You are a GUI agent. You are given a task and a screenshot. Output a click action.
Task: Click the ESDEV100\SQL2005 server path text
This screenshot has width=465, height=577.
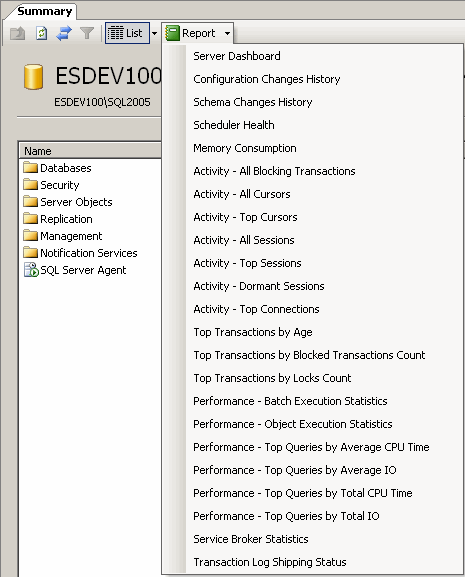pyautogui.click(x=102, y=102)
